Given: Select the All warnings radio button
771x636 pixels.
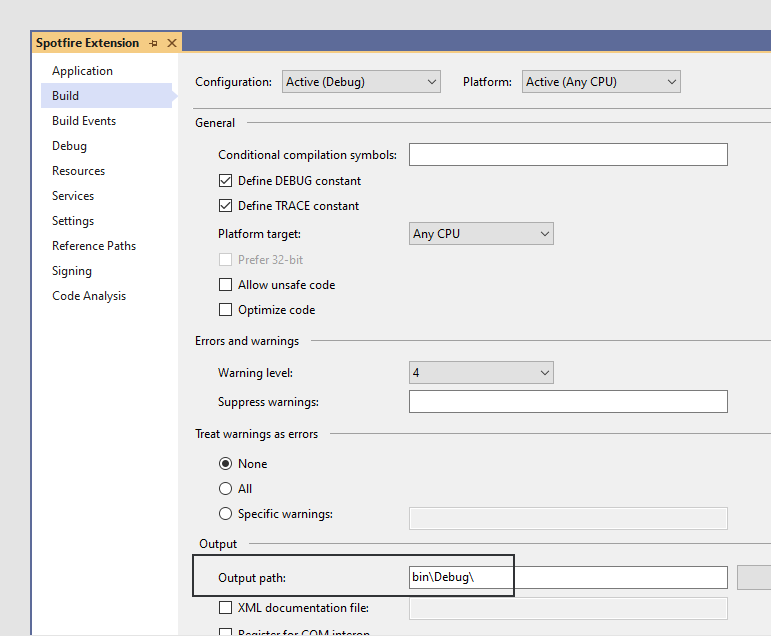Looking at the screenshot, I should coord(226,489).
